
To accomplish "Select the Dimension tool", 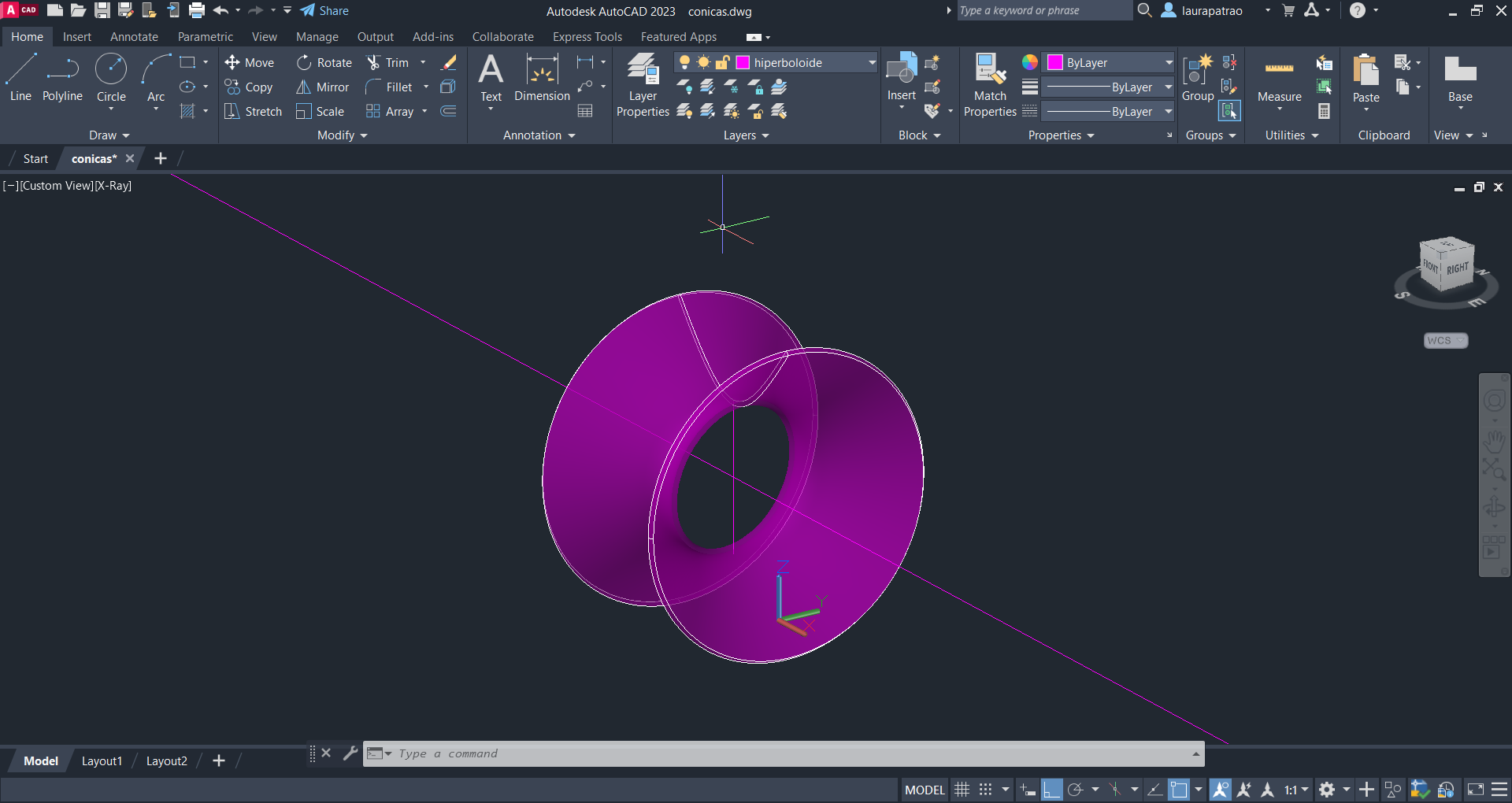I will tap(542, 78).
